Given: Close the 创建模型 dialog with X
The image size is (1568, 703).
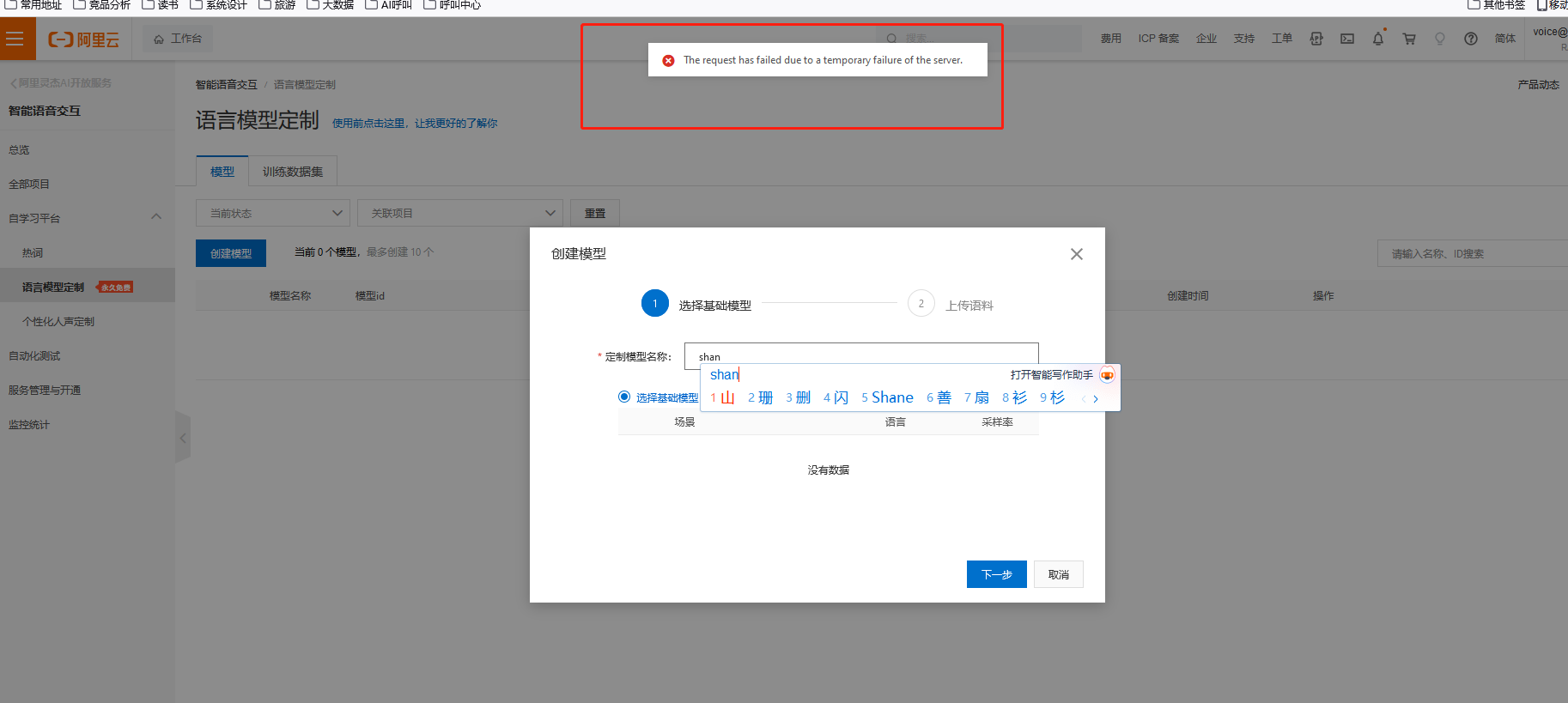Looking at the screenshot, I should 1077,254.
